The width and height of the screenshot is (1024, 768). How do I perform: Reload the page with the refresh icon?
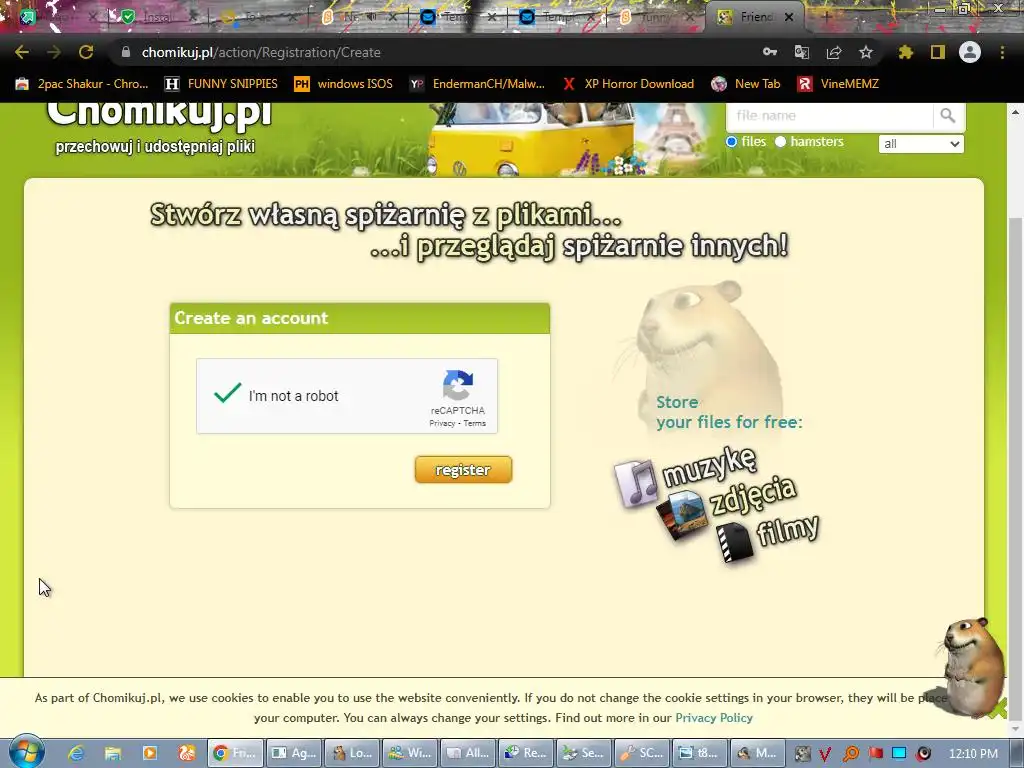86,52
